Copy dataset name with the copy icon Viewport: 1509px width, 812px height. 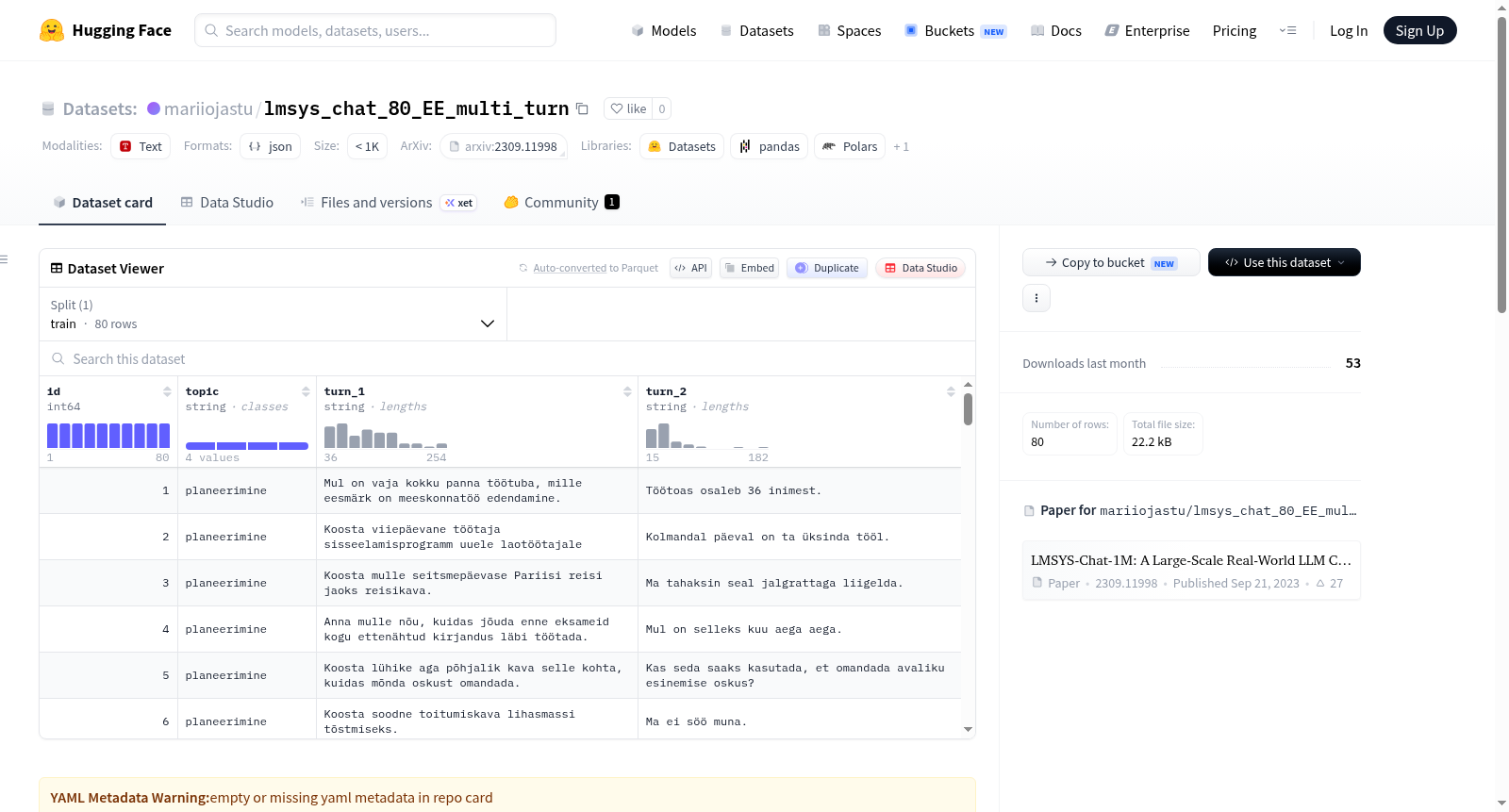tap(582, 108)
